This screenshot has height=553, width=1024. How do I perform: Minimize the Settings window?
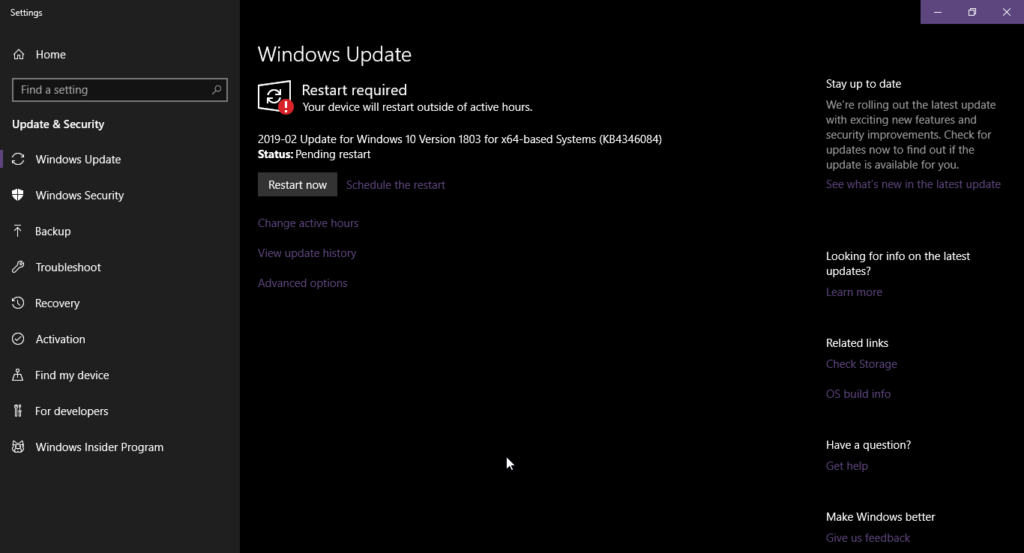(x=938, y=12)
